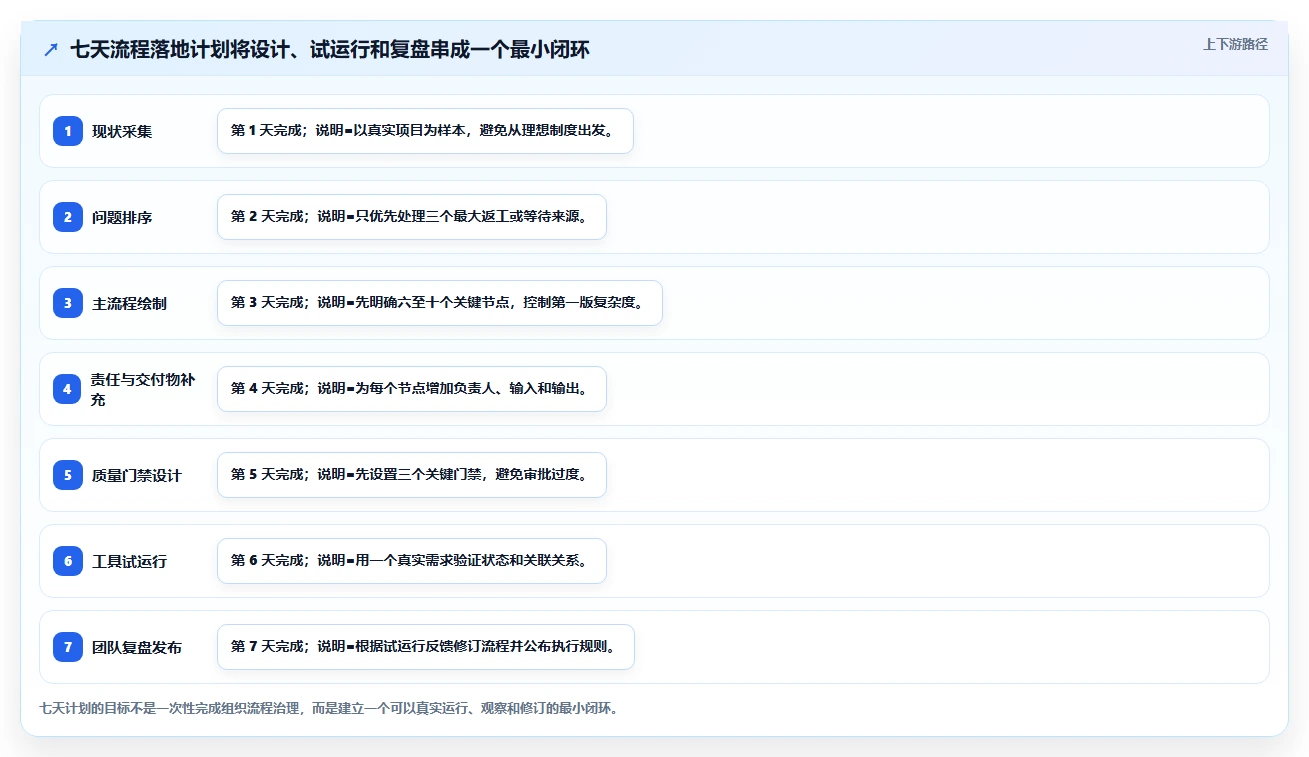
Task: Open the 第 4 天完成 description box
Action: tap(412, 389)
